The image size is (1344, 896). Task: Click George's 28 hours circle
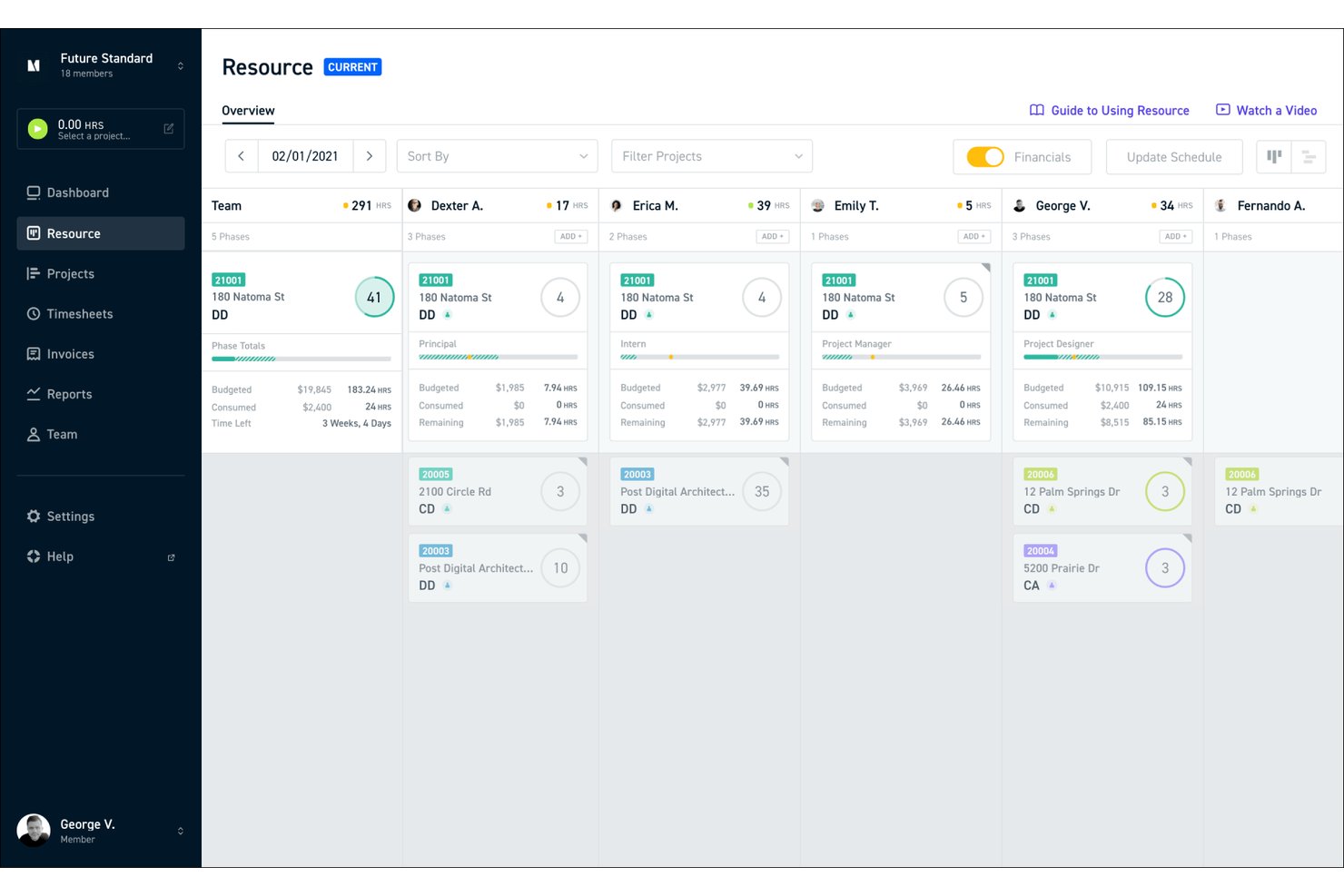[x=1165, y=297]
